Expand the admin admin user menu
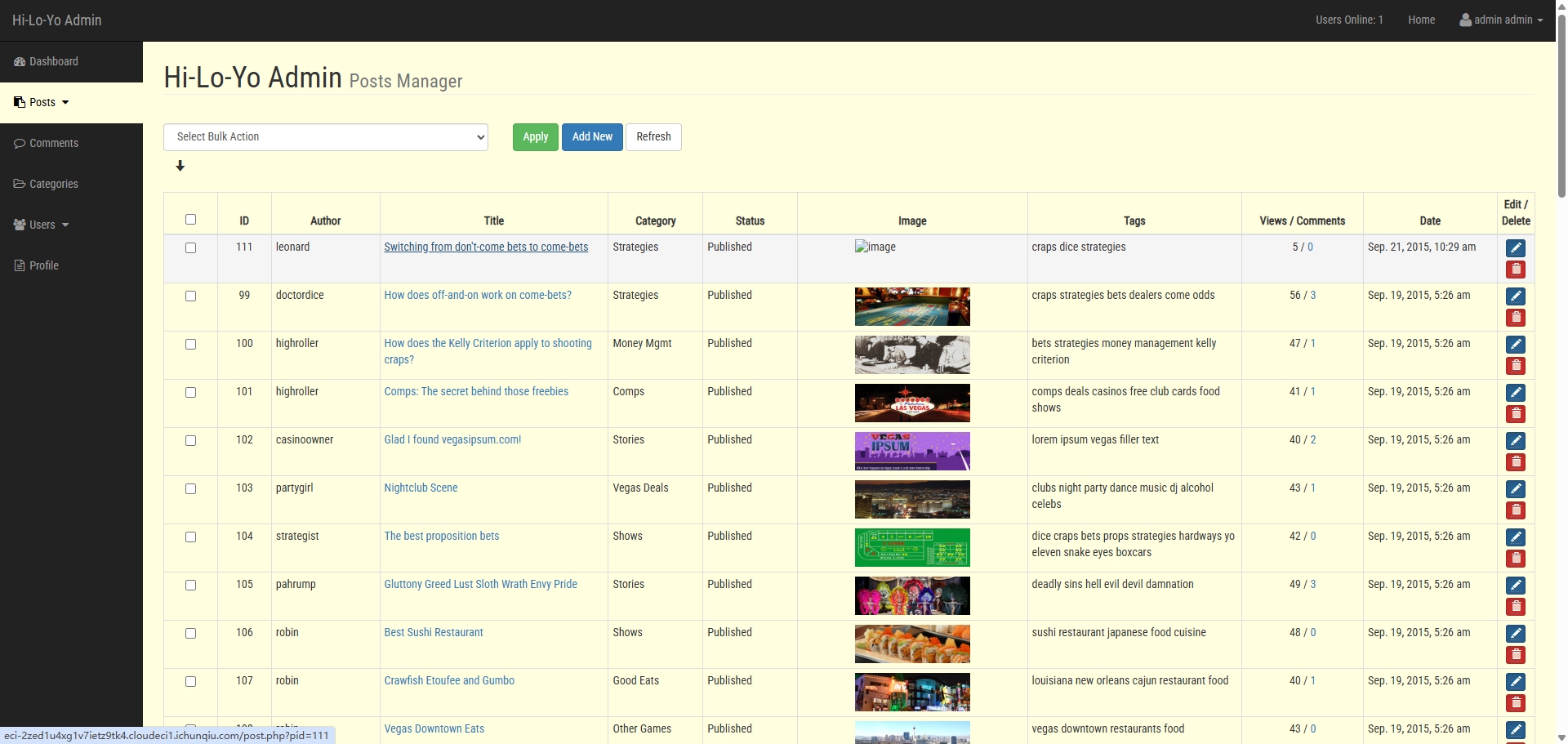Screen dimensions: 1568x744 point(1501,20)
